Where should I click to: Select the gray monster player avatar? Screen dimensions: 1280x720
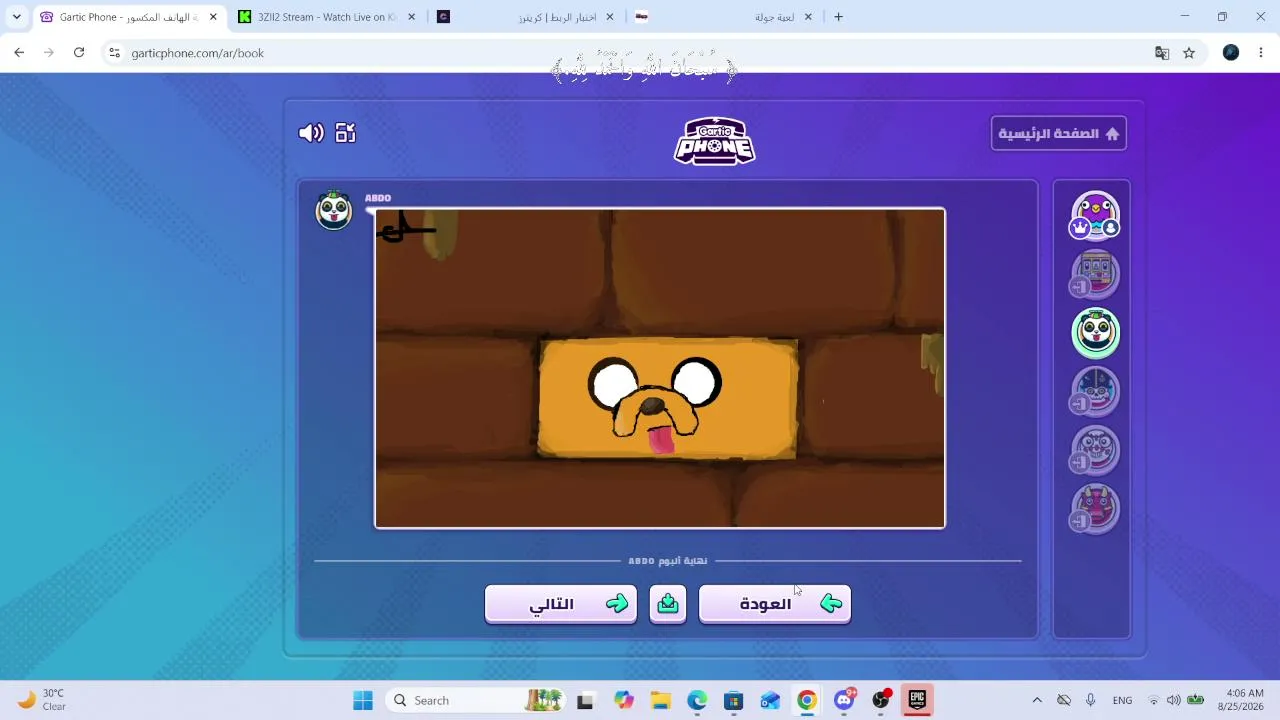coord(1095,451)
